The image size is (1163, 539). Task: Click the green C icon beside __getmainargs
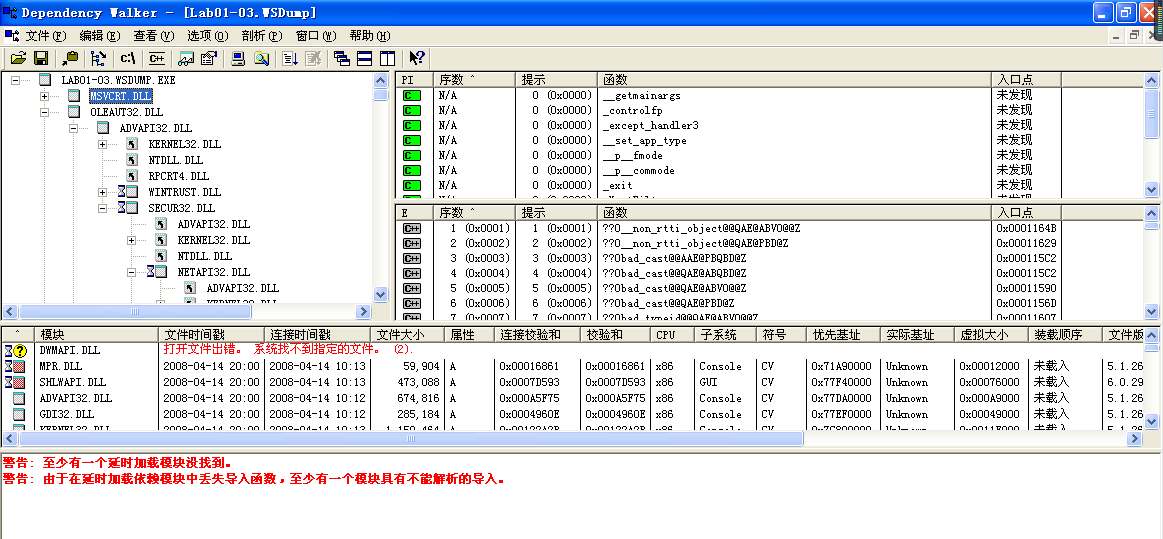(412, 96)
